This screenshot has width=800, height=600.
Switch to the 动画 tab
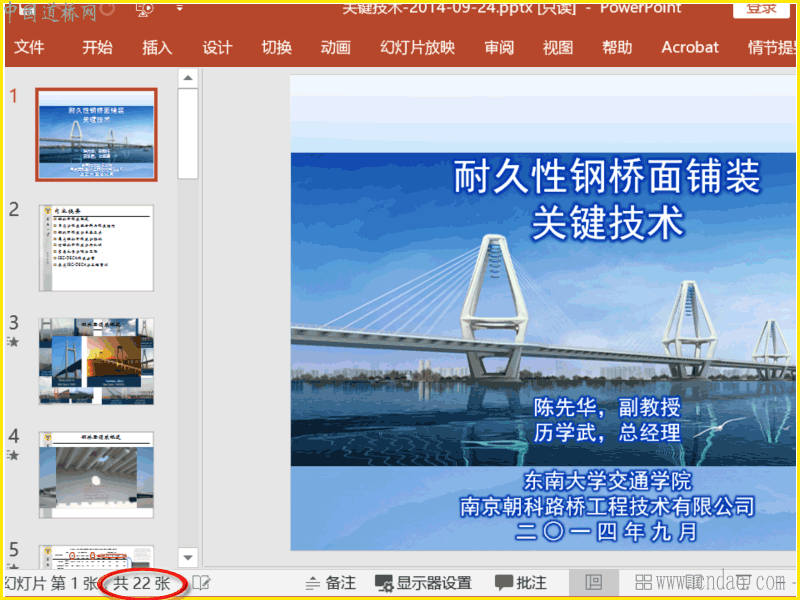click(335, 47)
